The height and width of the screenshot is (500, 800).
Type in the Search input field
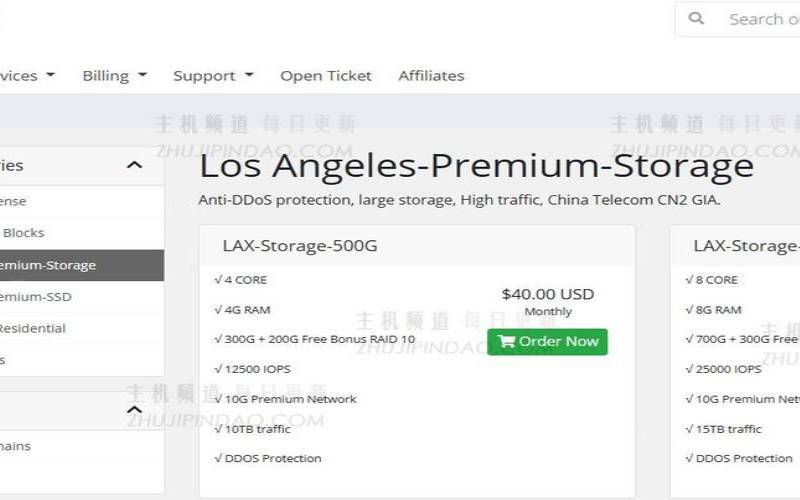[762, 19]
